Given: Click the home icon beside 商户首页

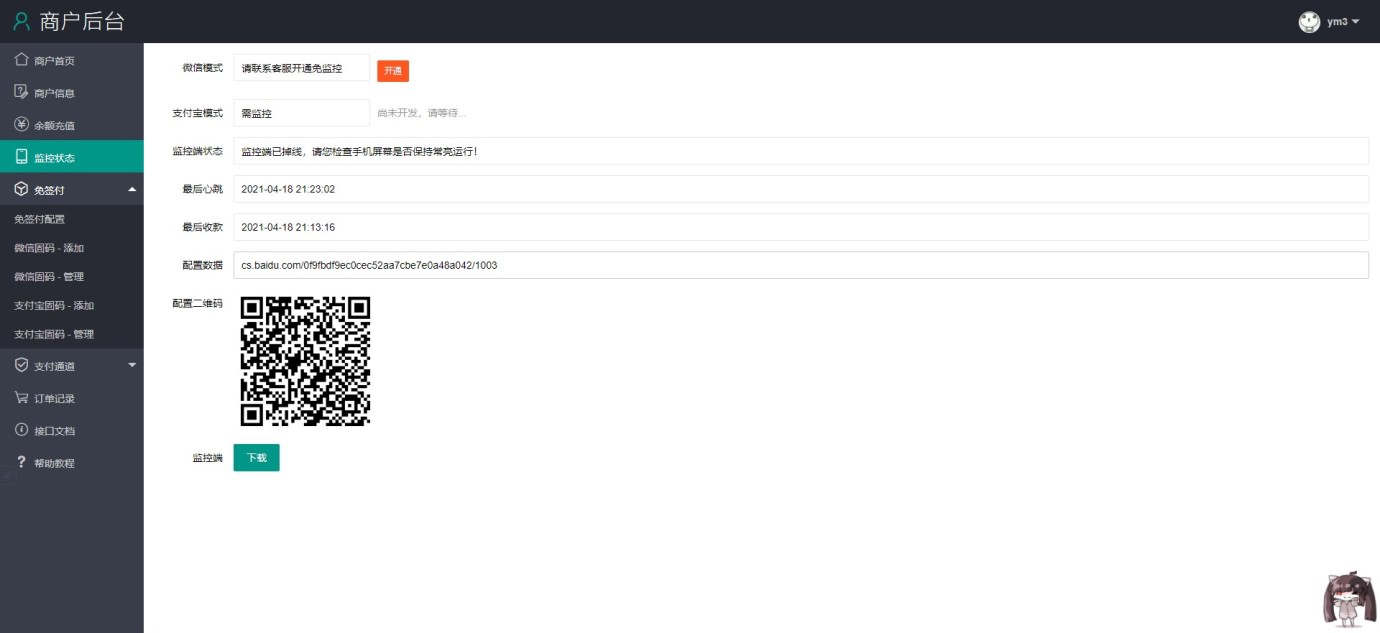Looking at the screenshot, I should point(21,60).
